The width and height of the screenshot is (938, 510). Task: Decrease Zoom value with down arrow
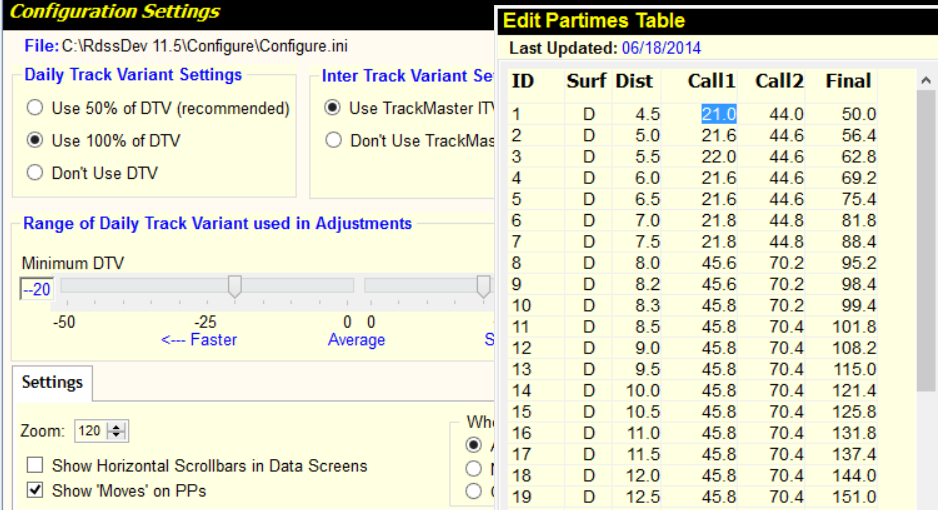pyautogui.click(x=117, y=435)
